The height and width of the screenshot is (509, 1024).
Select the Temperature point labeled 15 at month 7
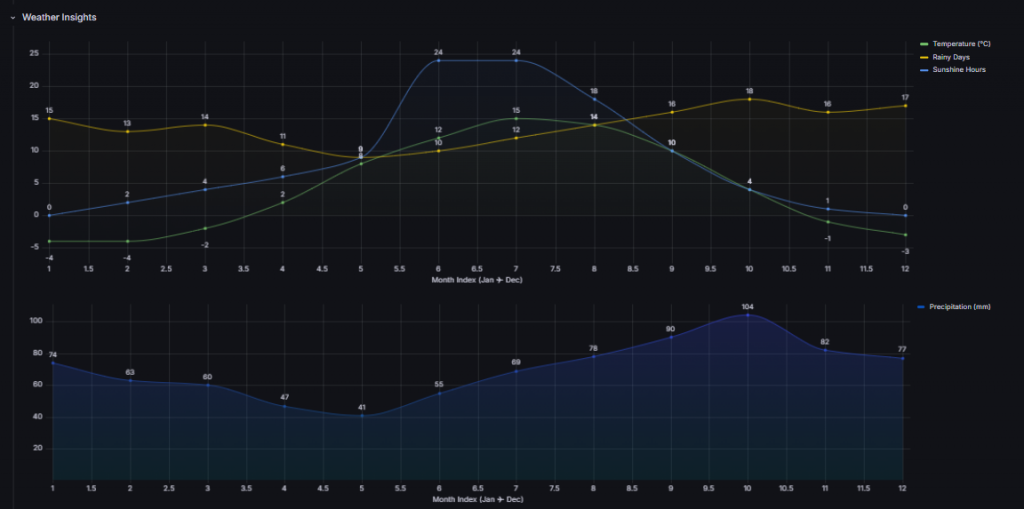point(516,118)
